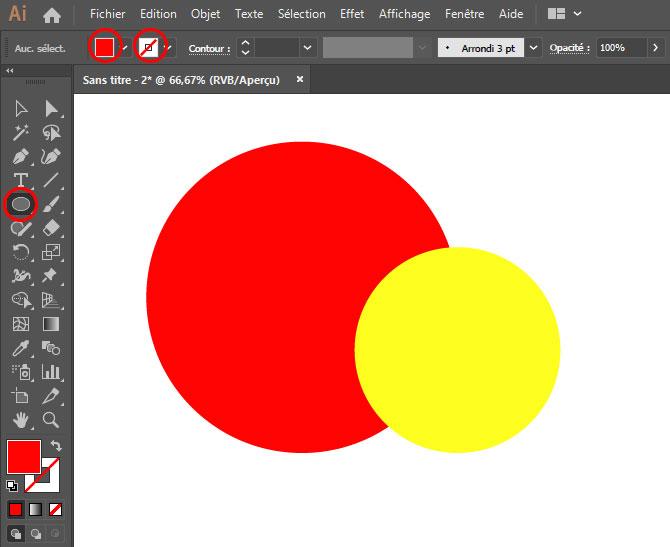Screen dimensions: 670x547
Task: Choose the Hand tool
Action: pyautogui.click(x=21, y=420)
